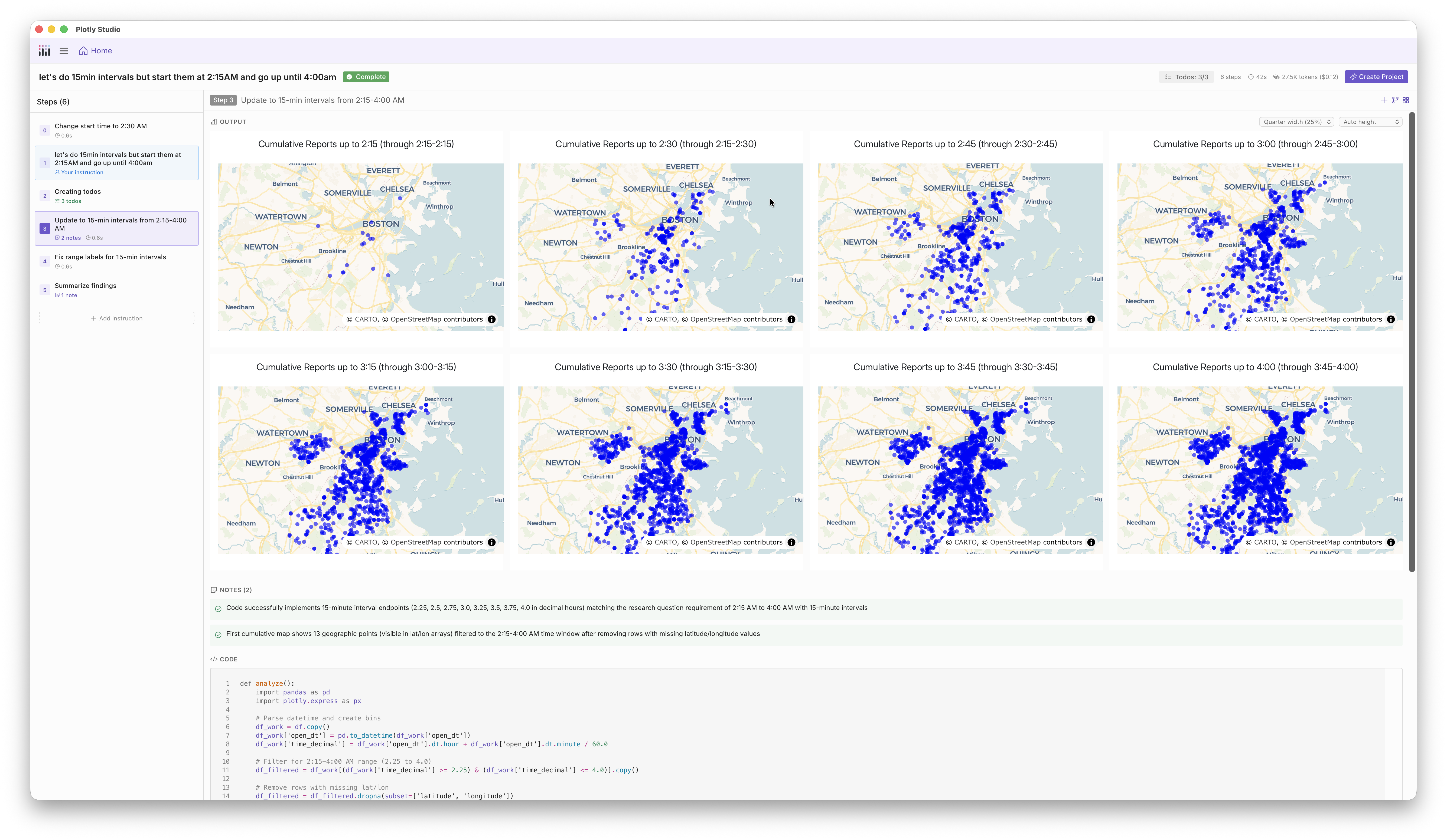
Task: Click the Complete status badge
Action: pos(366,77)
